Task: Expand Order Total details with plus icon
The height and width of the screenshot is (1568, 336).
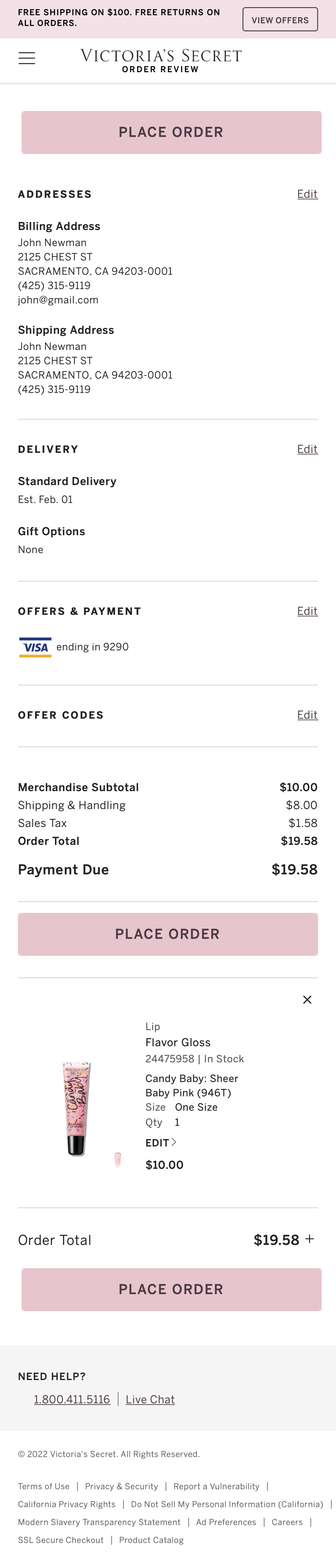Action: coord(310,1239)
